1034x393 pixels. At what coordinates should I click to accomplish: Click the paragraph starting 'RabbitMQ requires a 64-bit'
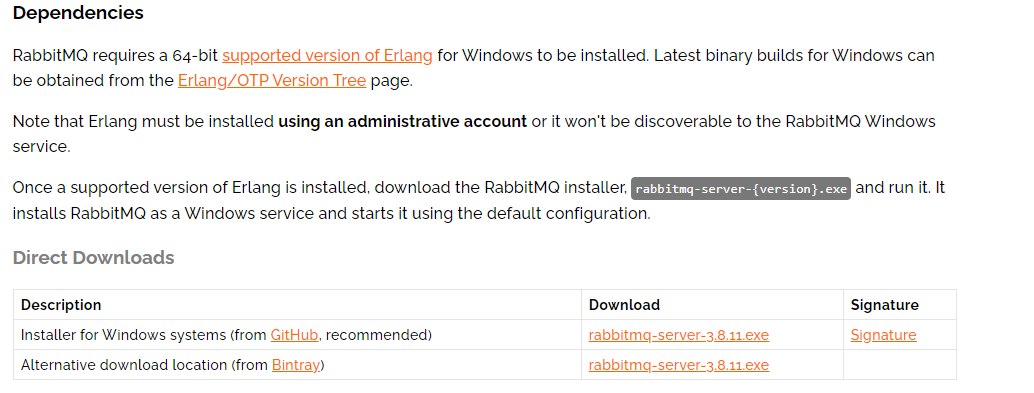point(473,68)
